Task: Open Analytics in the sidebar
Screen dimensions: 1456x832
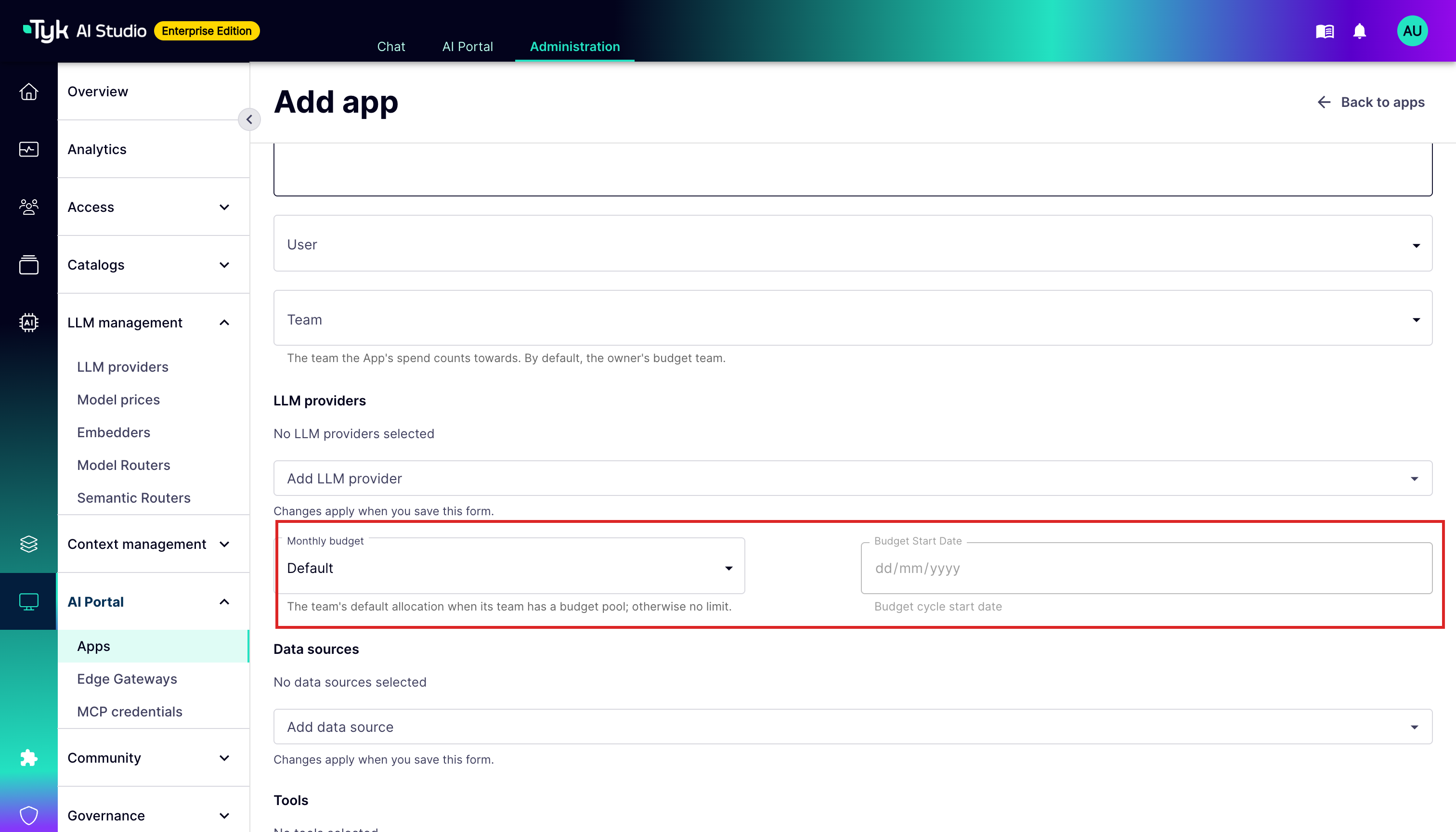Action: 153,149
